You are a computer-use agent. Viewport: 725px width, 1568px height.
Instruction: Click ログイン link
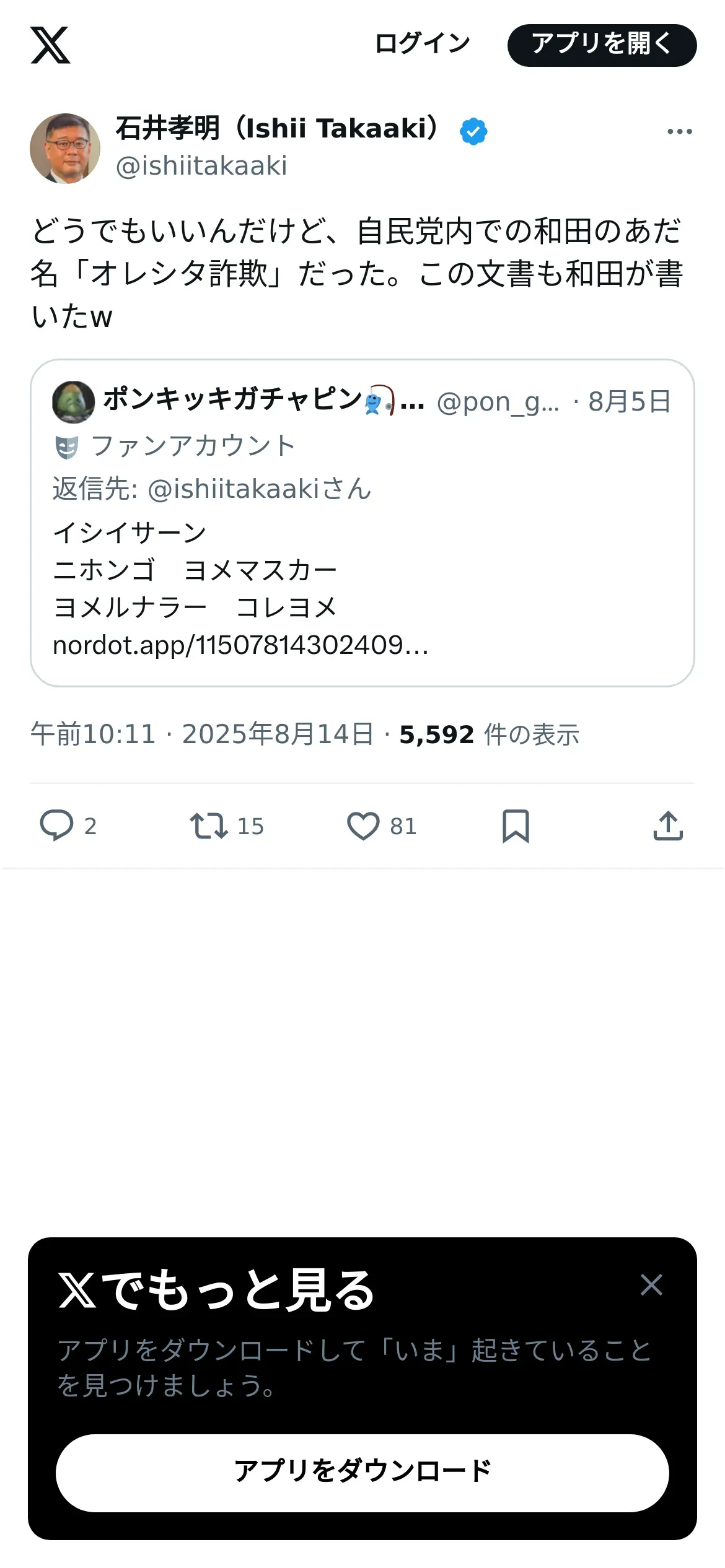[x=423, y=44]
